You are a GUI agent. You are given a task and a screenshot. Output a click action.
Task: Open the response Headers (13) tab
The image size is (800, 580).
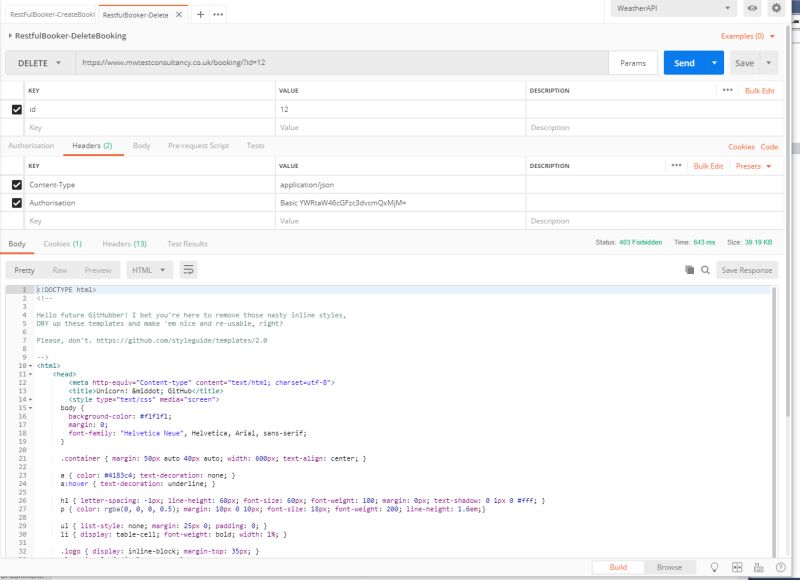[x=124, y=244]
